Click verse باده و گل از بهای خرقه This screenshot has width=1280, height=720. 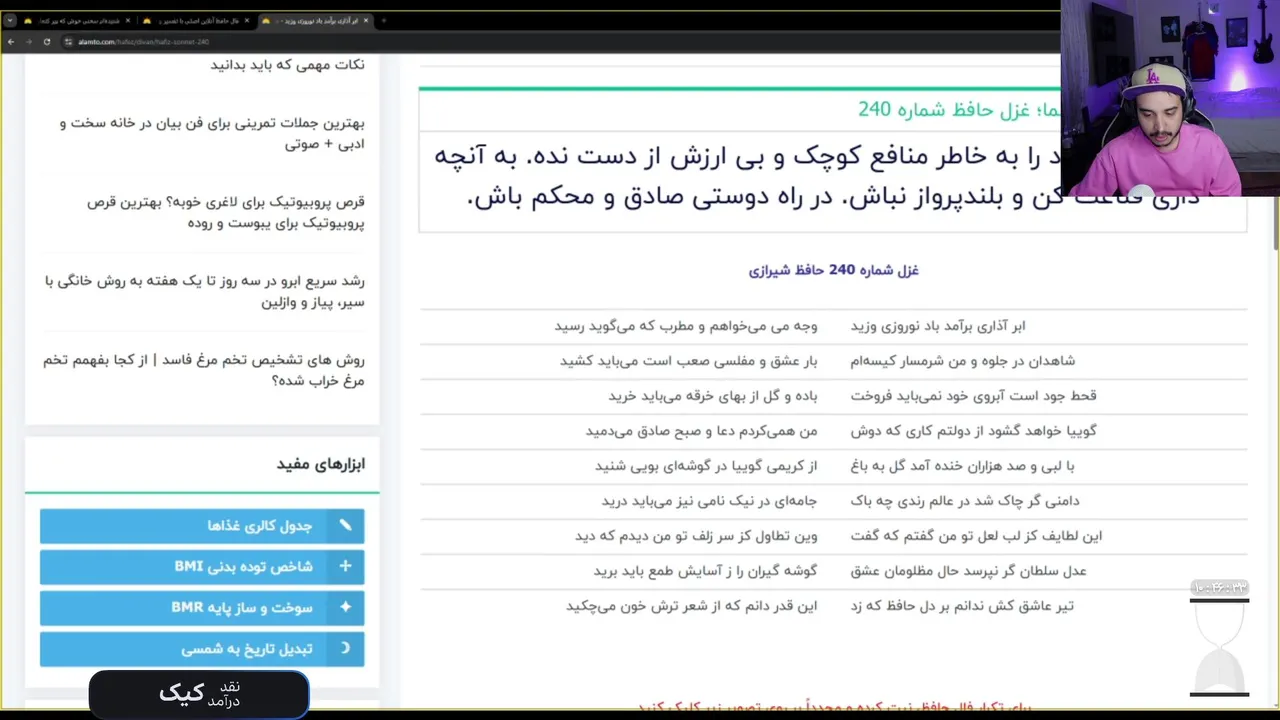click(713, 396)
